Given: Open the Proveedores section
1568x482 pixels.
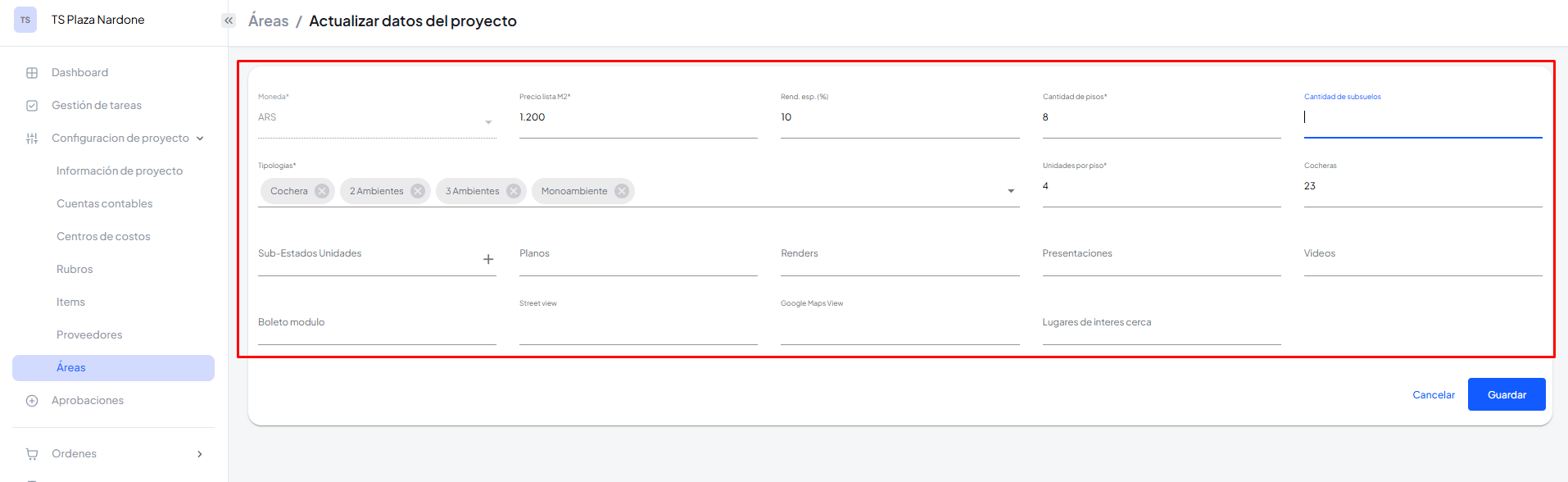Looking at the screenshot, I should 89,335.
